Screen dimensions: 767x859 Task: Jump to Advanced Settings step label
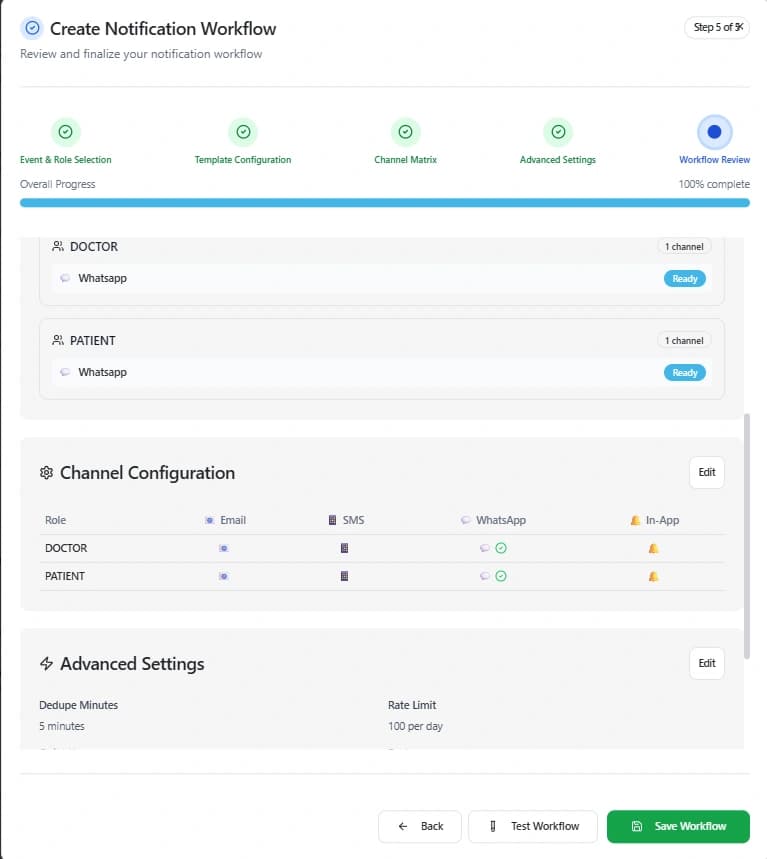[558, 159]
